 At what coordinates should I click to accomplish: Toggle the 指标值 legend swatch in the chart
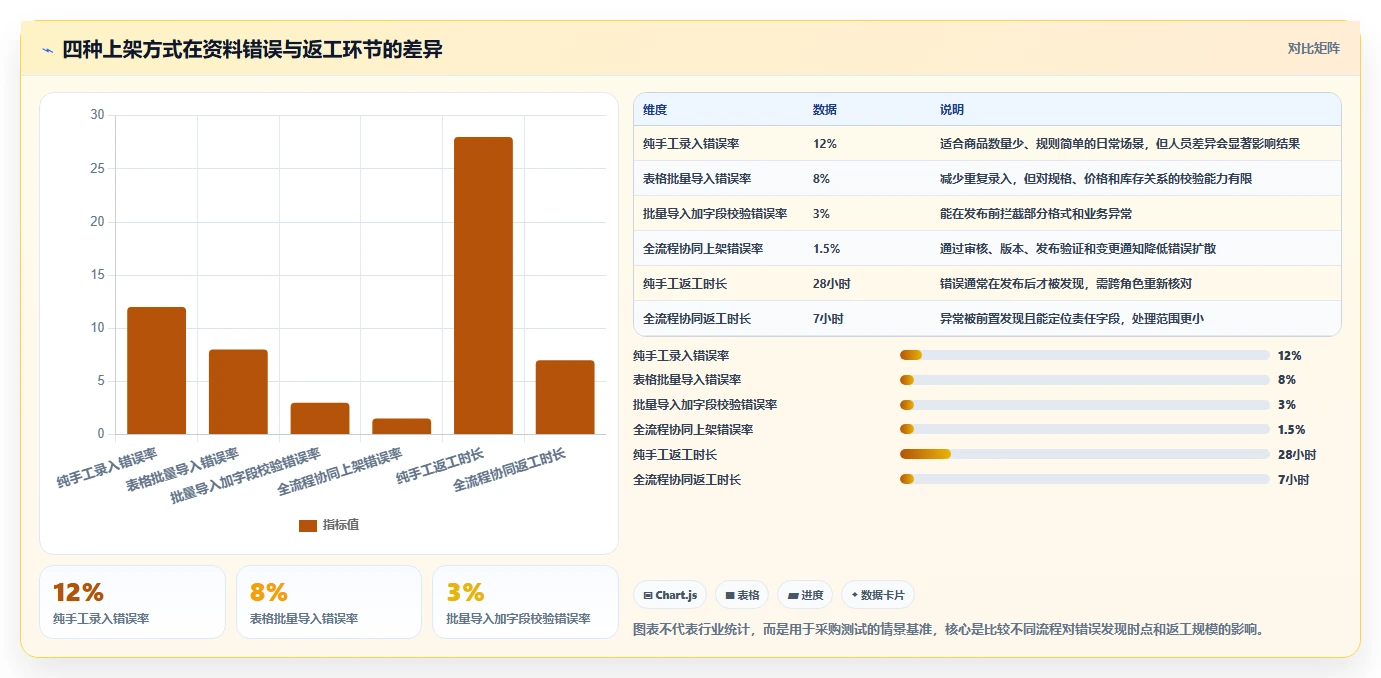[308, 526]
